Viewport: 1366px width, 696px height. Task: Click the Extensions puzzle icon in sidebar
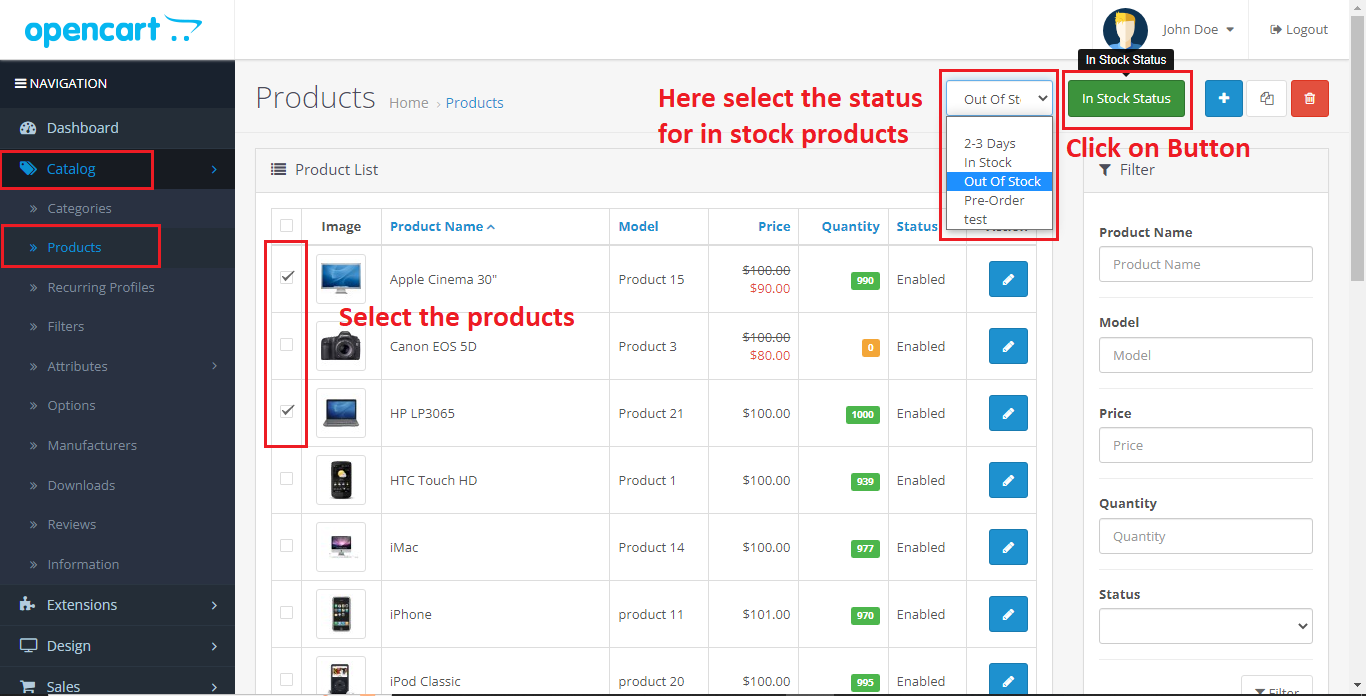[x=28, y=605]
